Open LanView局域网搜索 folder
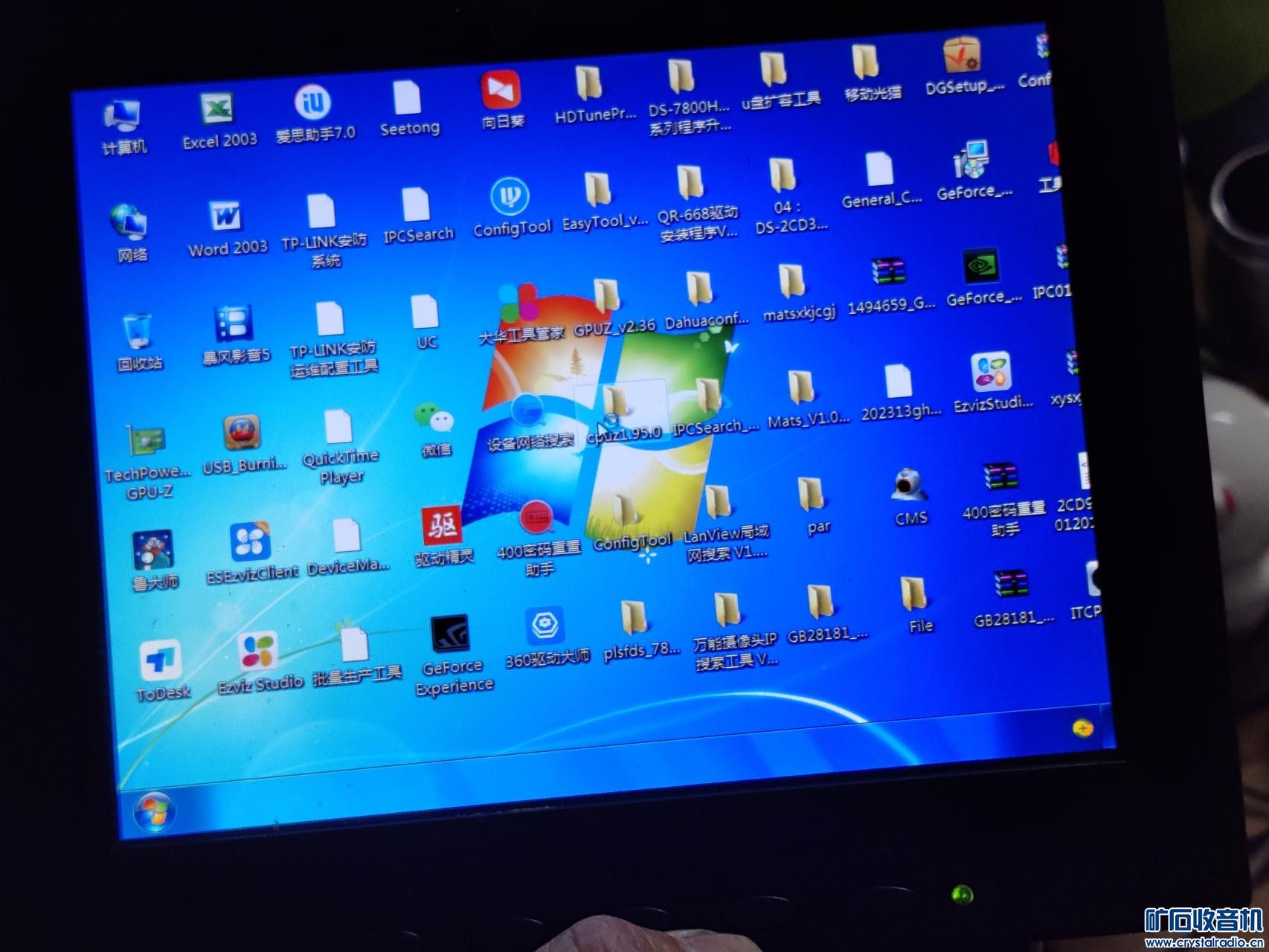1269x952 pixels. [x=719, y=503]
